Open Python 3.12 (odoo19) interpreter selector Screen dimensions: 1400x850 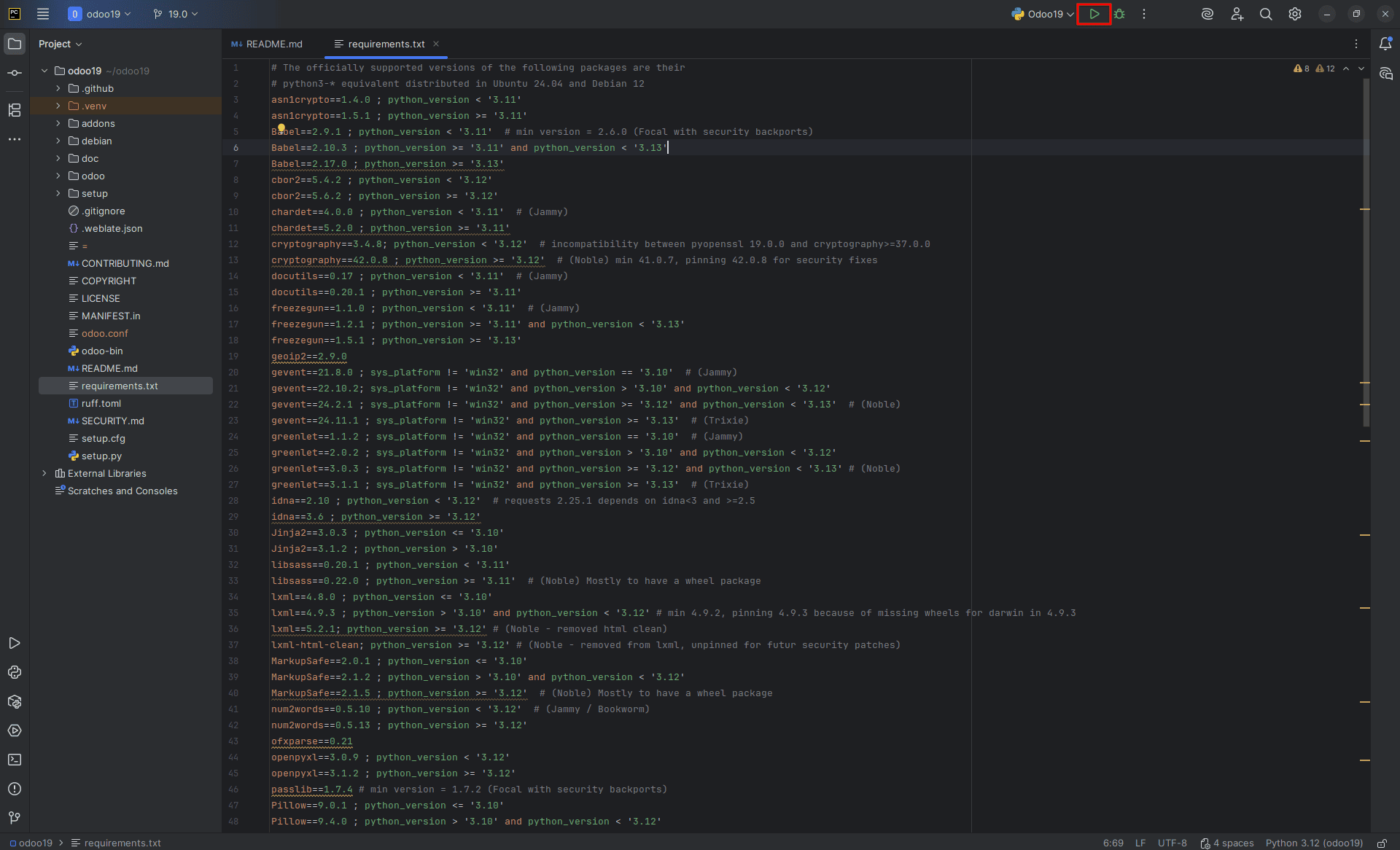[x=1314, y=843]
